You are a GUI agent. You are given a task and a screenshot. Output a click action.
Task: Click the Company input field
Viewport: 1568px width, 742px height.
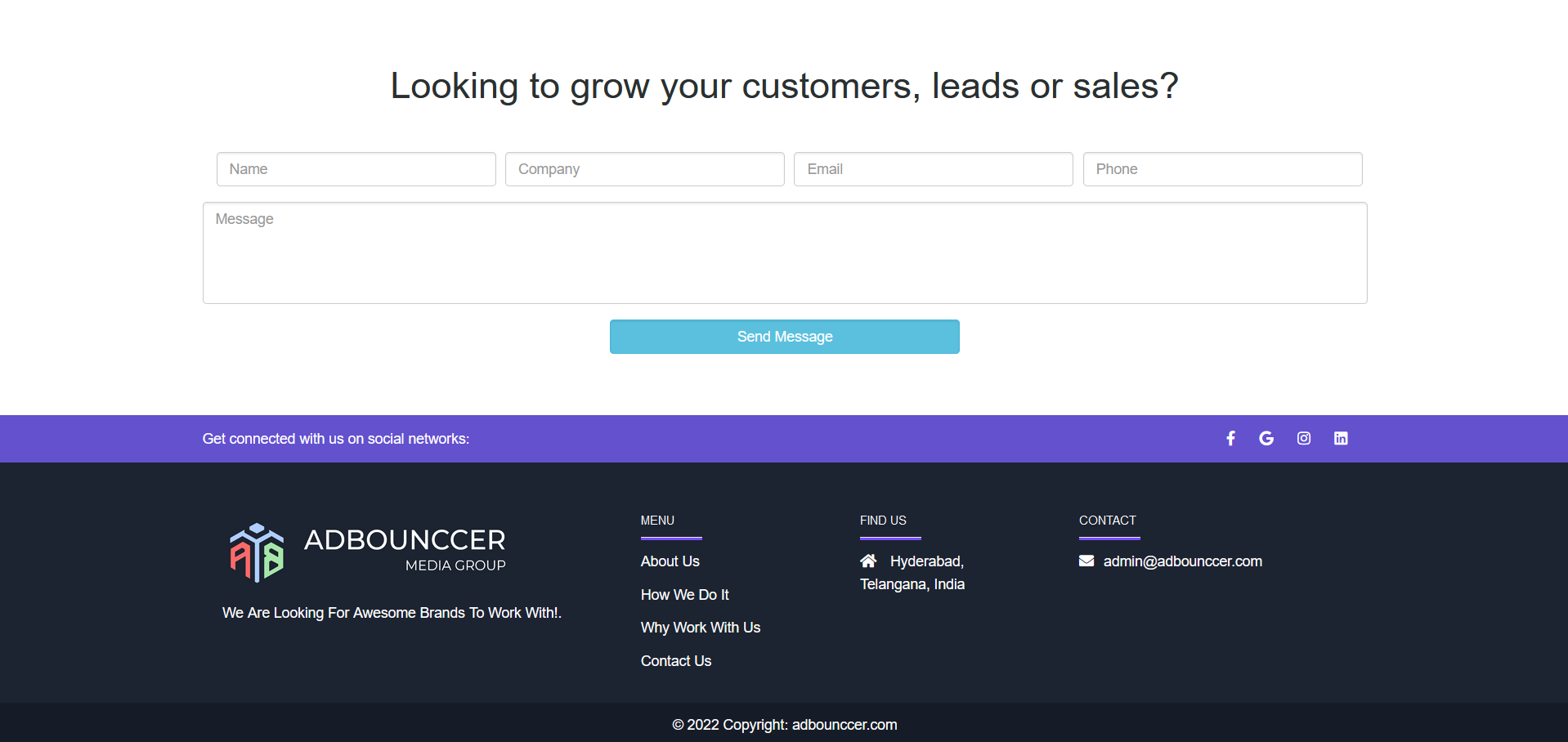tap(644, 169)
